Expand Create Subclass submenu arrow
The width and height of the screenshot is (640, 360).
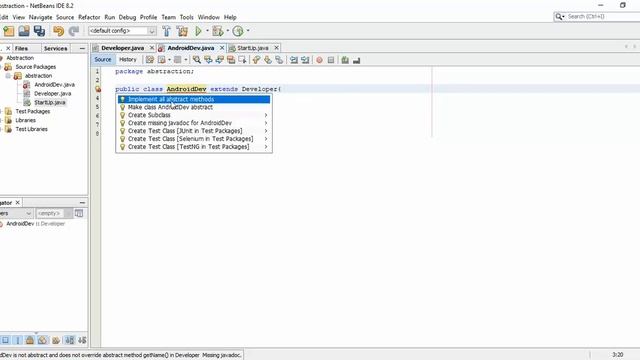coord(266,115)
